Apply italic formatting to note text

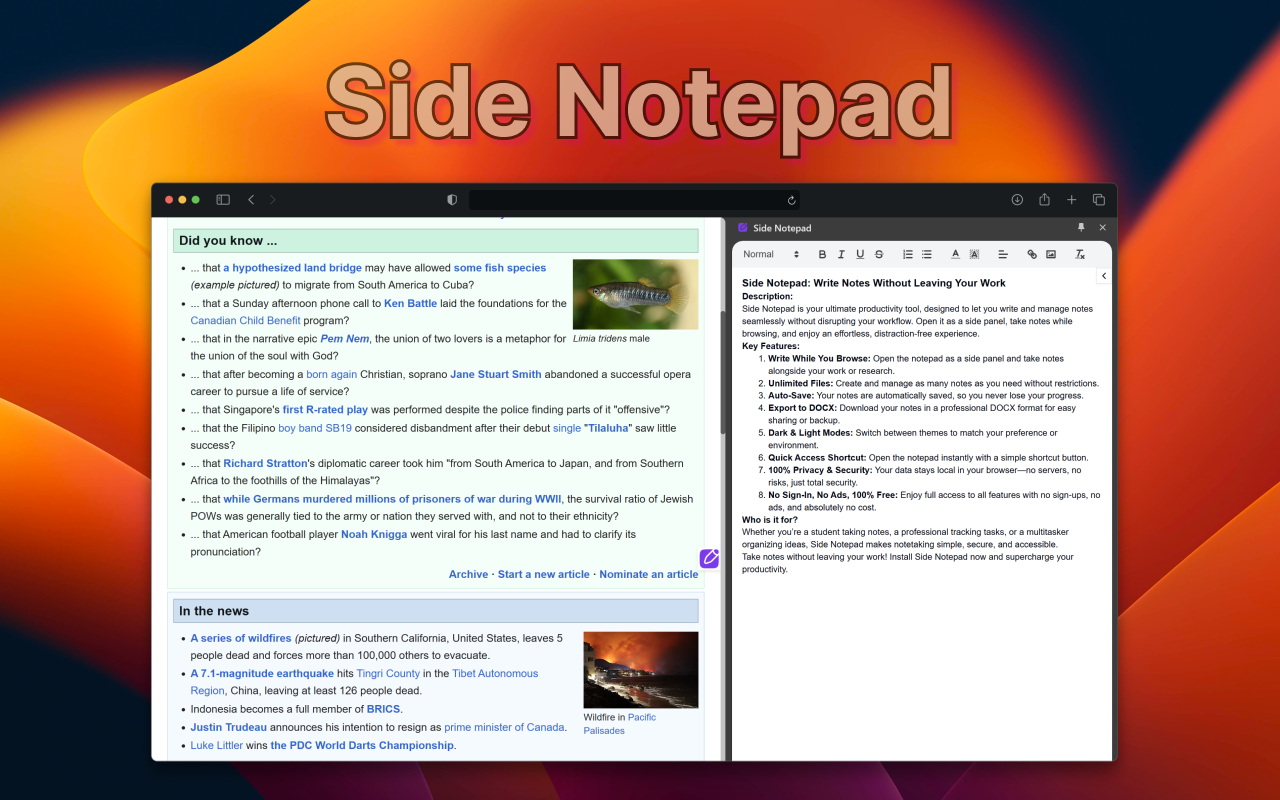click(841, 254)
